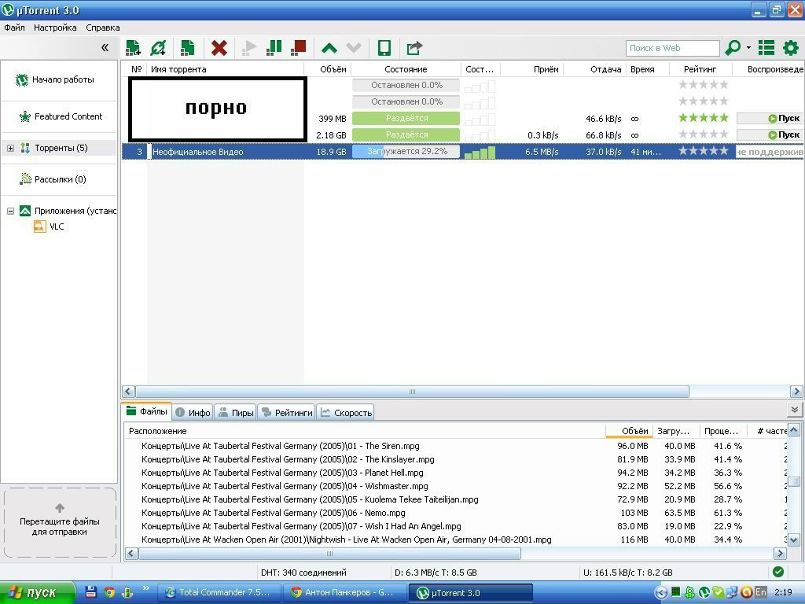Open Preferences with the green gear icon
The width and height of the screenshot is (805, 604).
click(x=791, y=47)
